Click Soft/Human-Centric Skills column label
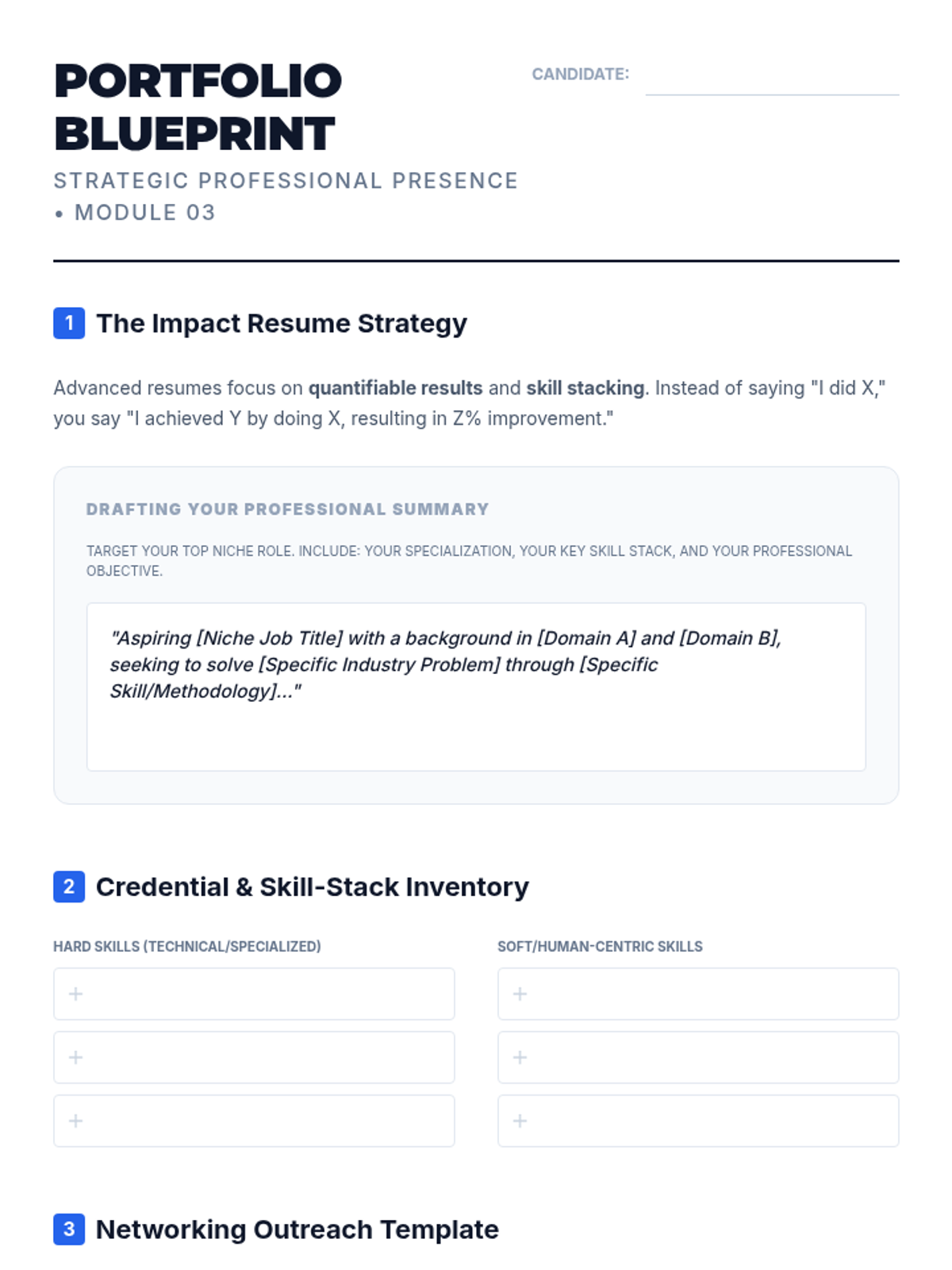The width and height of the screenshot is (952, 1270). click(x=600, y=946)
